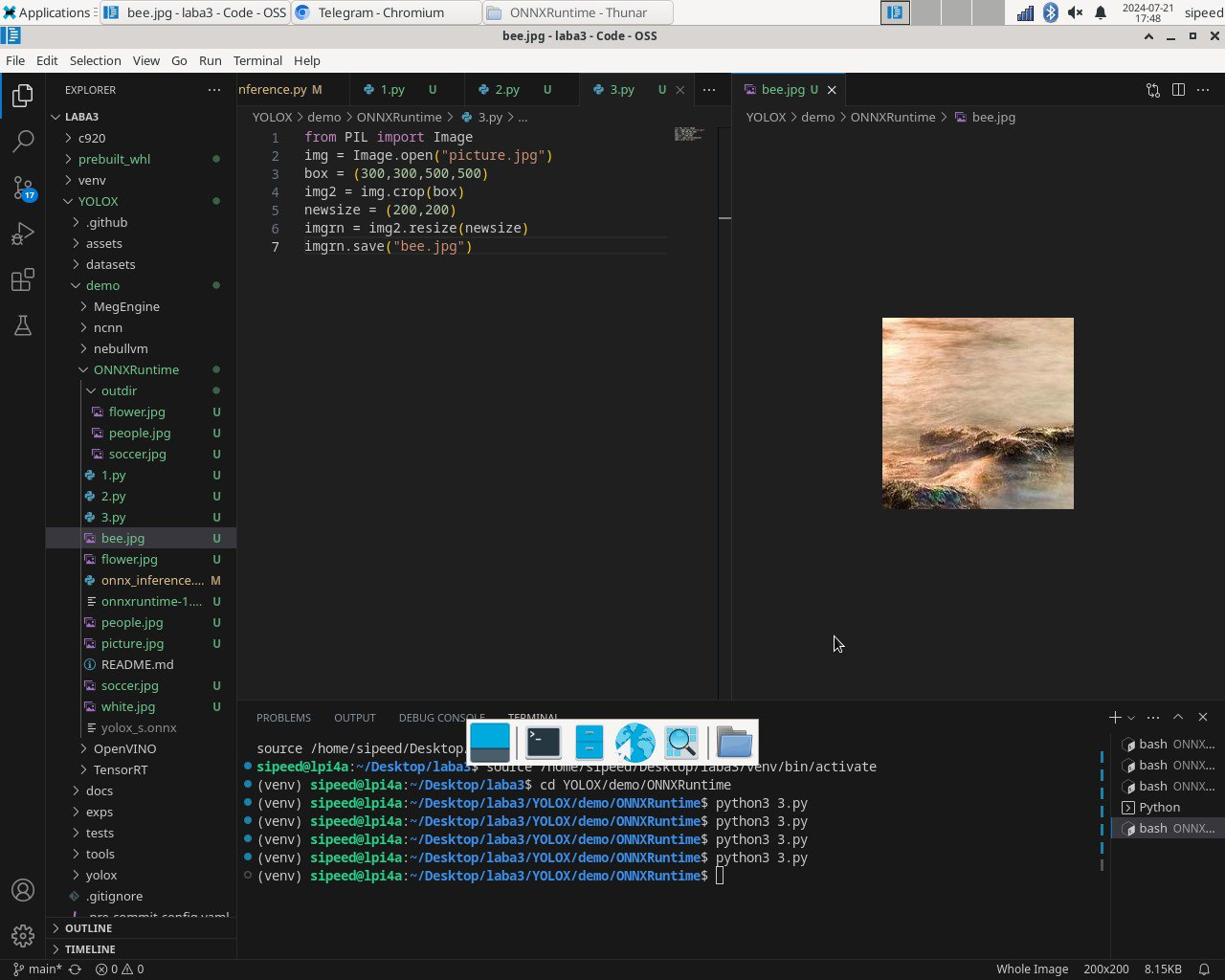
Task: Split the image editor to the right
Action: [x=1178, y=90]
